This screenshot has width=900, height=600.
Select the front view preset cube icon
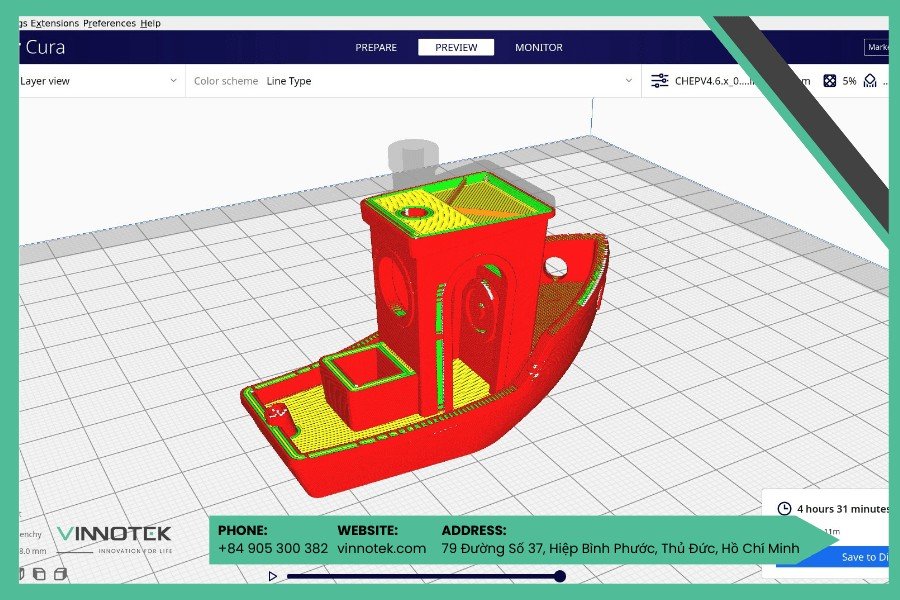38,573
